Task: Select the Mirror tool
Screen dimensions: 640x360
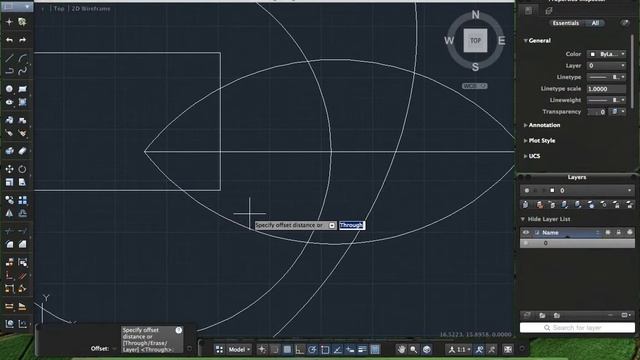Action: click(x=9, y=213)
